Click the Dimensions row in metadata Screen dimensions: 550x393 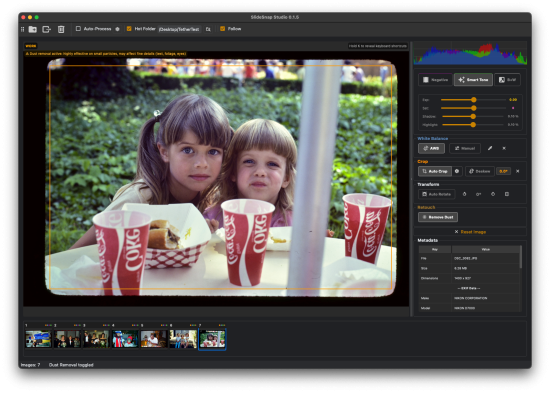[469, 278]
